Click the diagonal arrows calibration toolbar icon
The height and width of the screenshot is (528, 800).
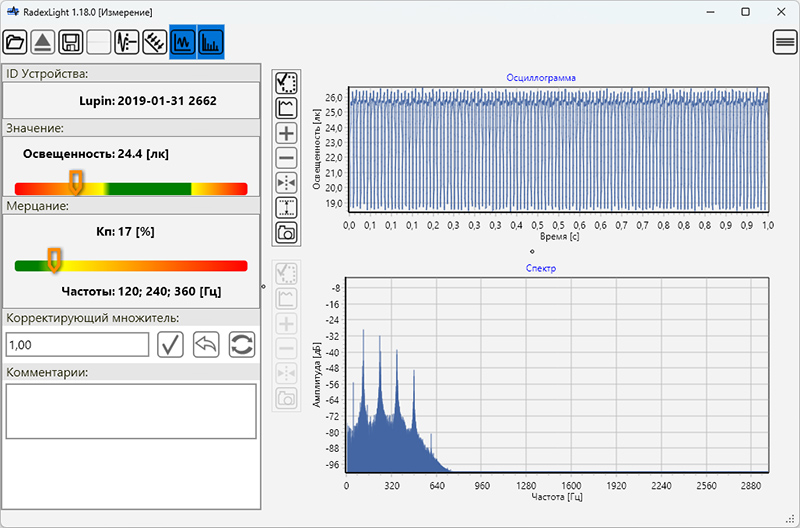coord(155,42)
